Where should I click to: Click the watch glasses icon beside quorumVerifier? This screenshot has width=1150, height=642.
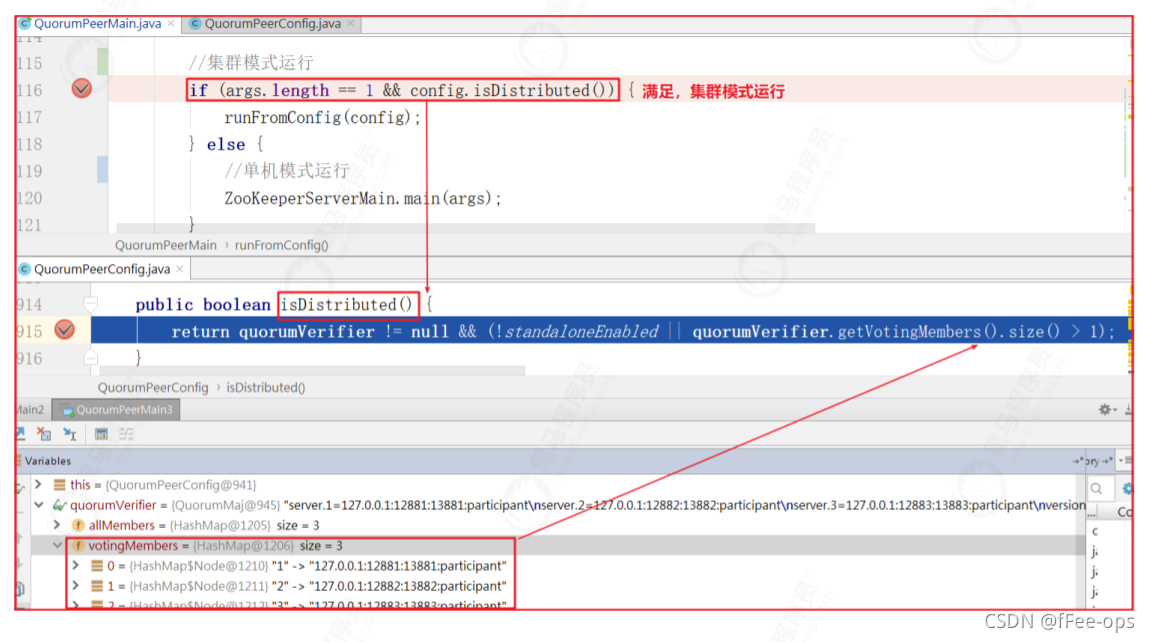59,505
